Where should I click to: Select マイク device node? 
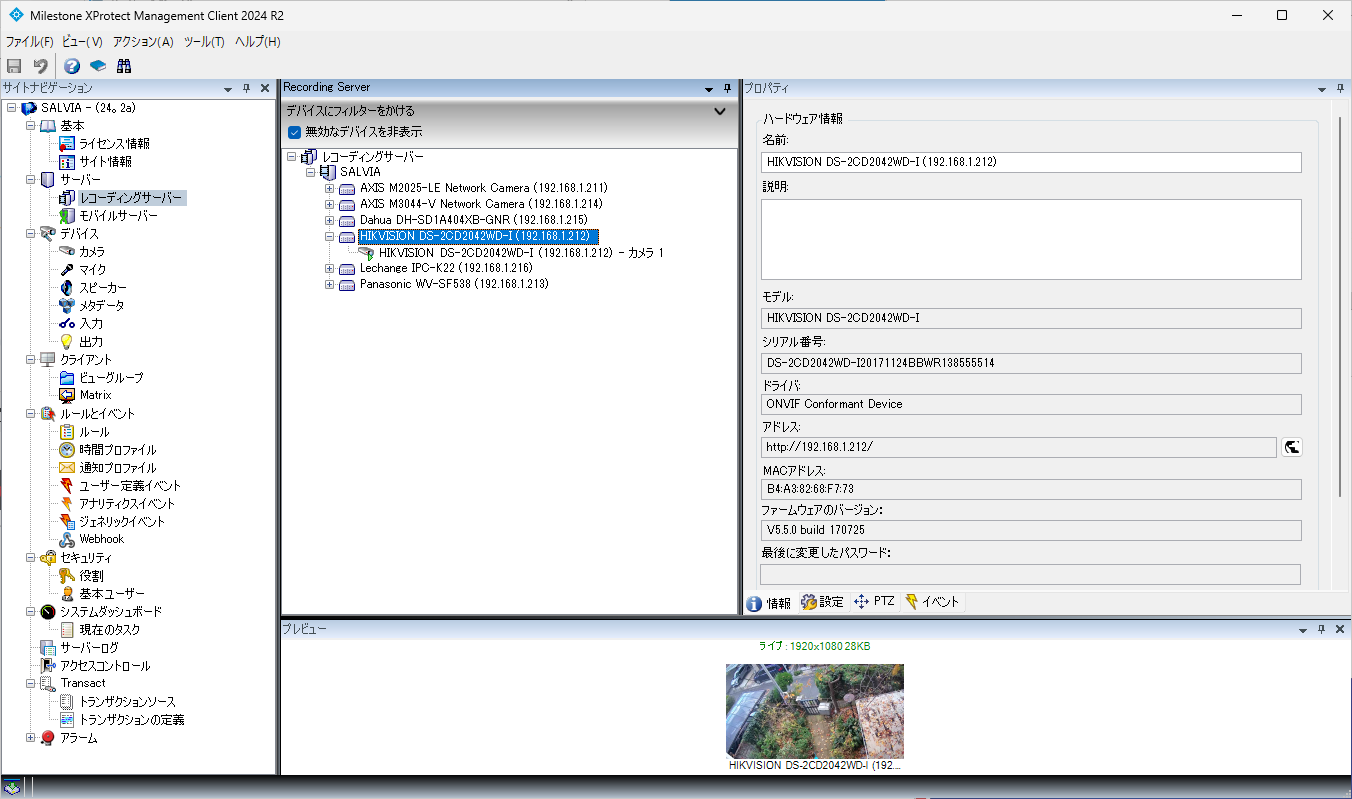click(92, 270)
